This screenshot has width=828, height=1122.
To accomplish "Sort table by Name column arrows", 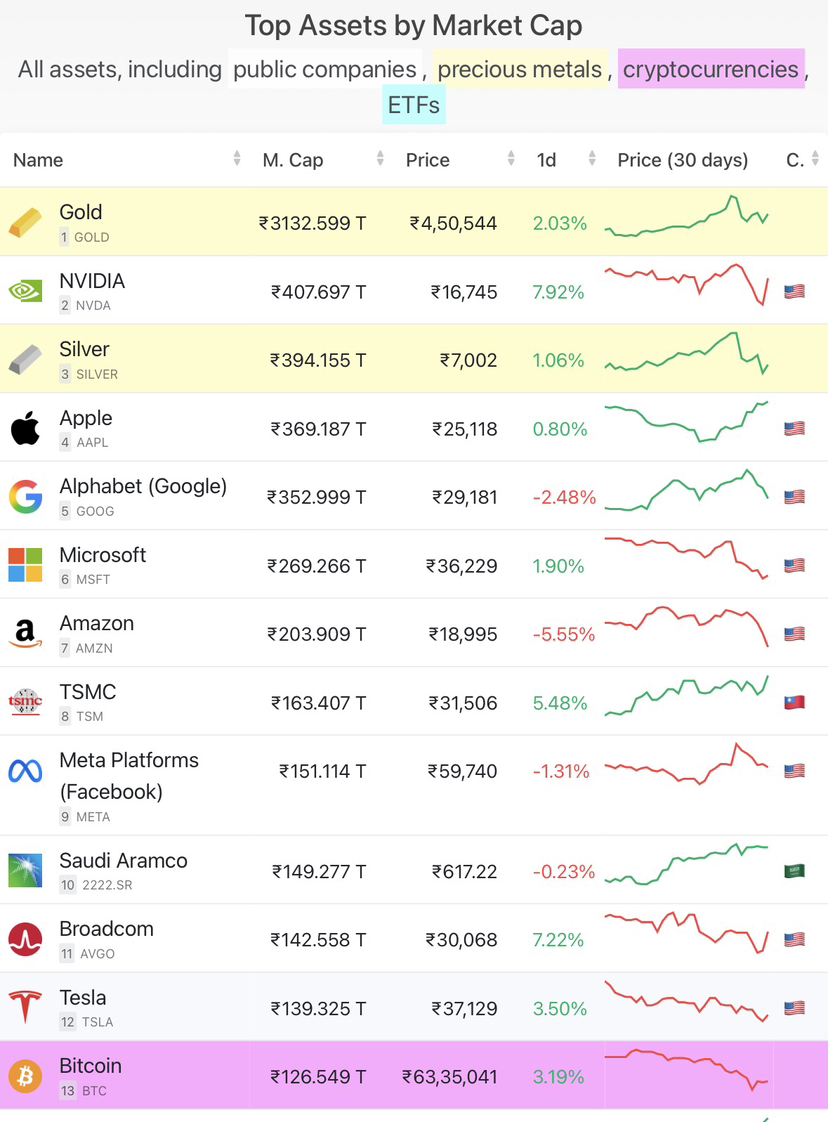I will point(237,159).
